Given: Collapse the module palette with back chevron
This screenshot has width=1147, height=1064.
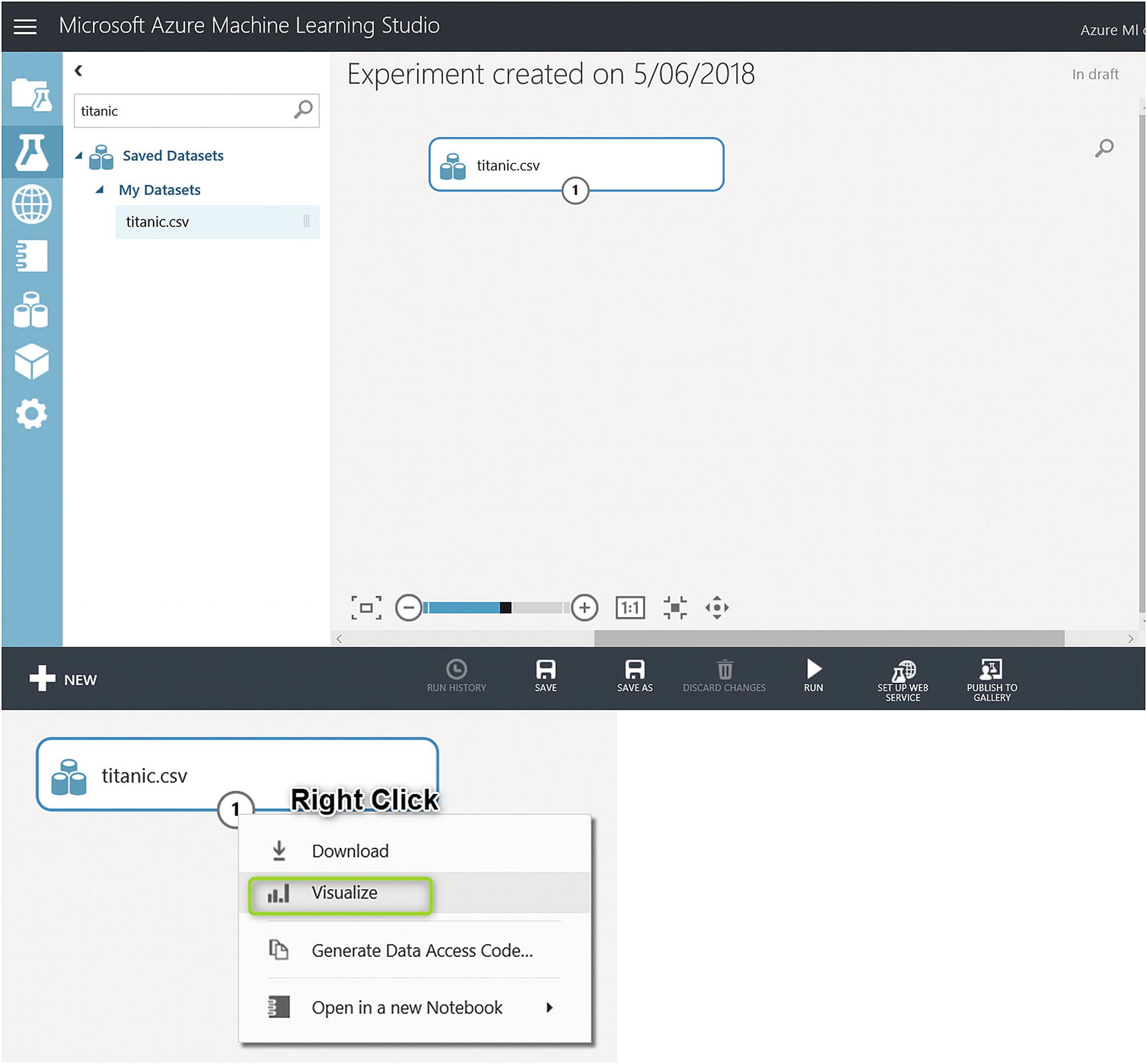Looking at the screenshot, I should 78,70.
